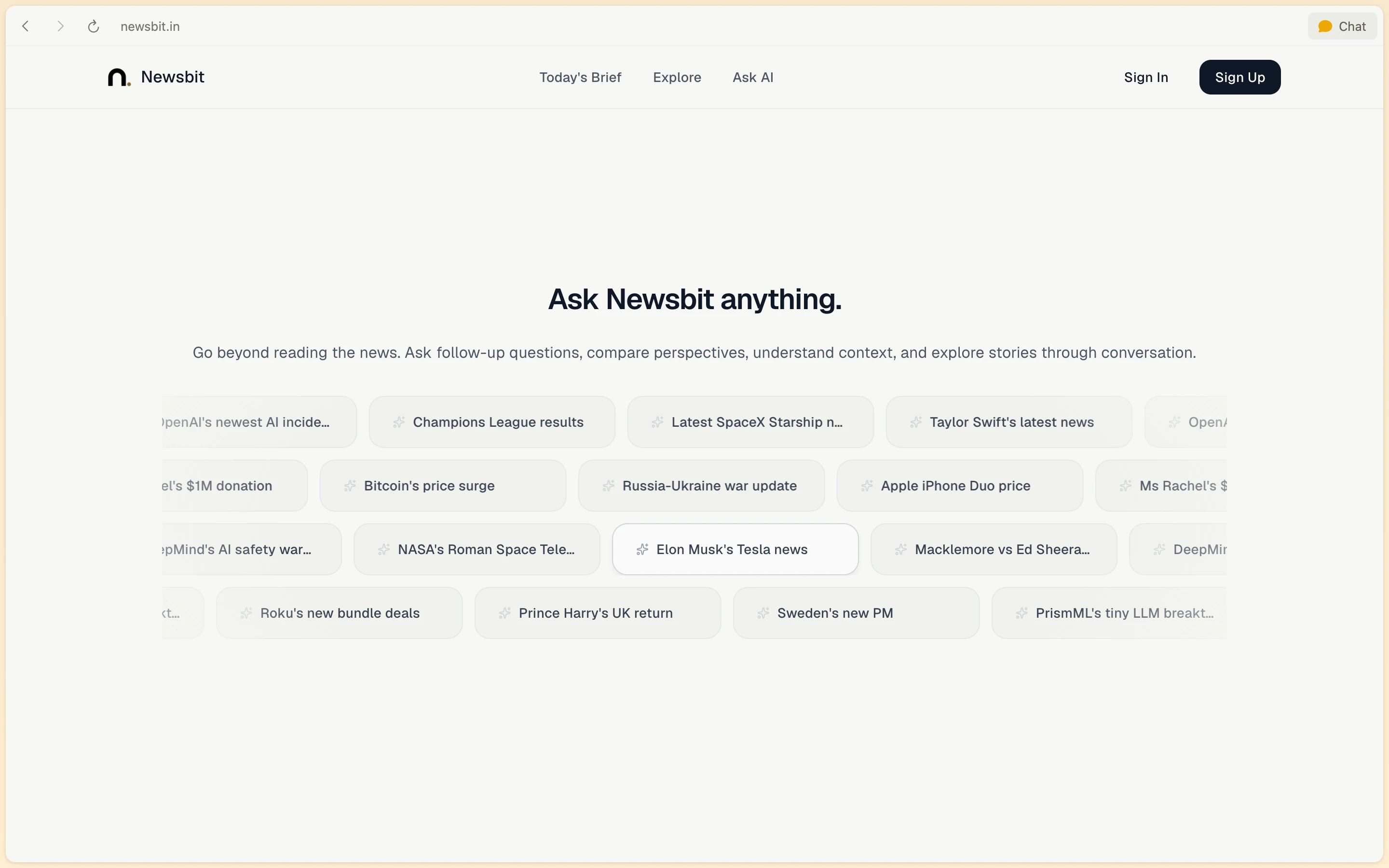Click sparkle icon on Bitcoin chip
The height and width of the screenshot is (868, 1389).
(x=350, y=486)
